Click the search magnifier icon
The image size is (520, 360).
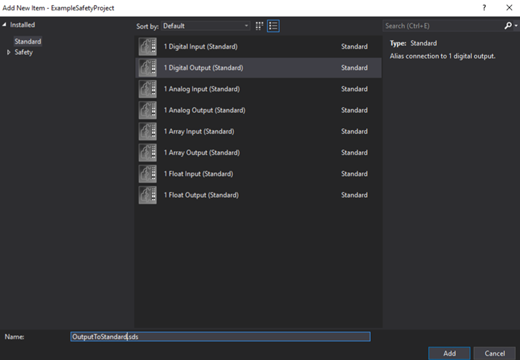(x=508, y=26)
